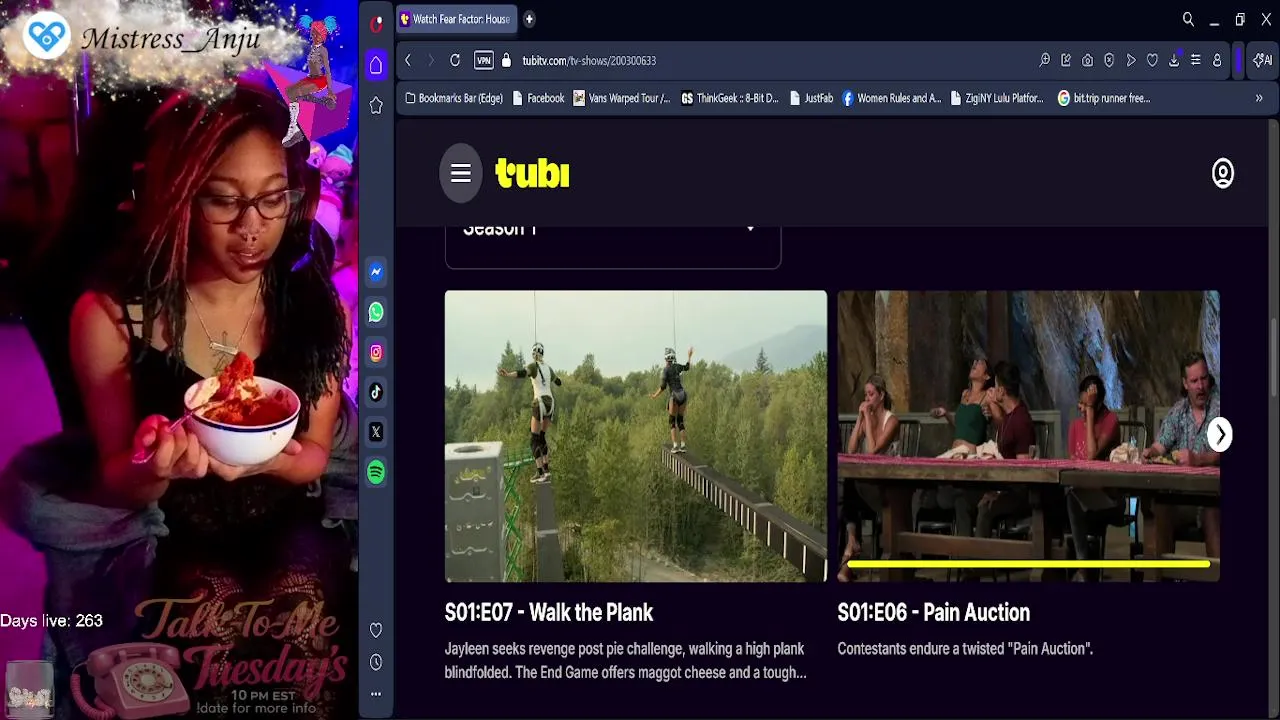Open the Home icon in Opera sidebar
1280x720 pixels.
376,65
